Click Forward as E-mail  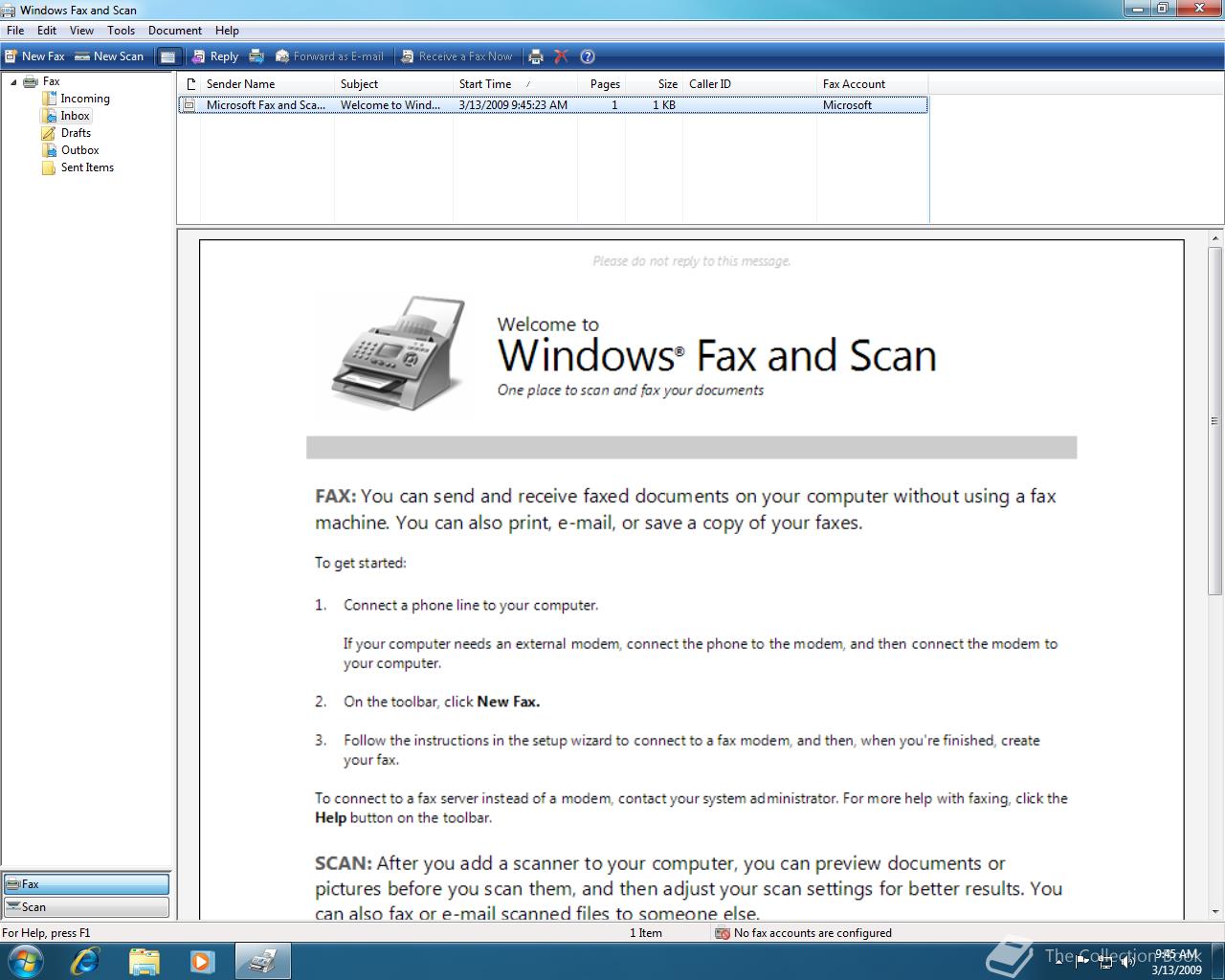329,56
